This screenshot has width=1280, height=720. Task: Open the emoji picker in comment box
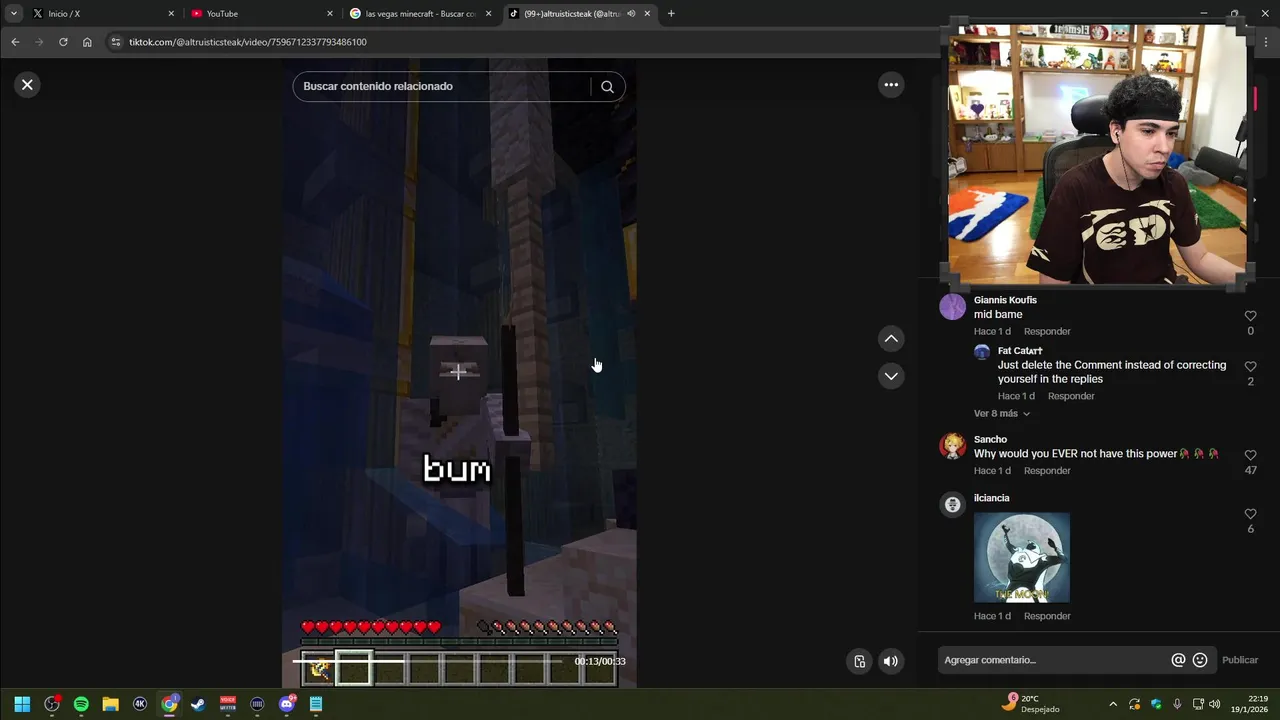[1200, 660]
